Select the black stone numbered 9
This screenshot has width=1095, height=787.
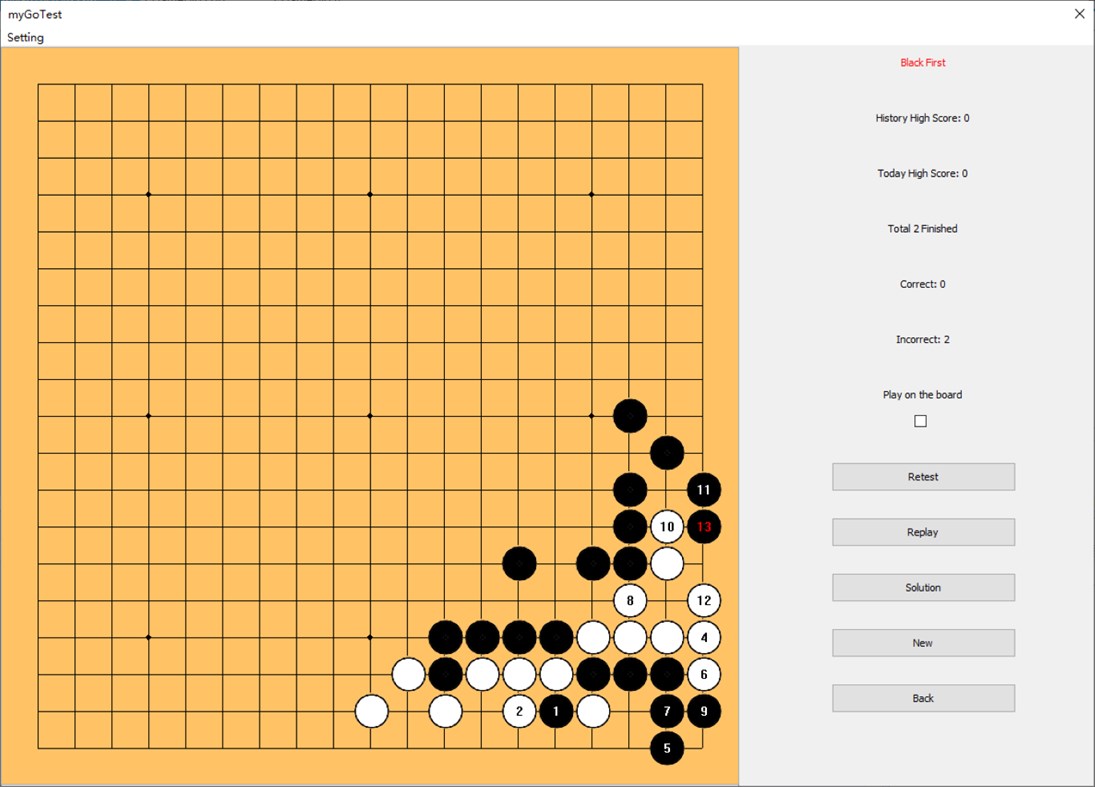coord(703,711)
